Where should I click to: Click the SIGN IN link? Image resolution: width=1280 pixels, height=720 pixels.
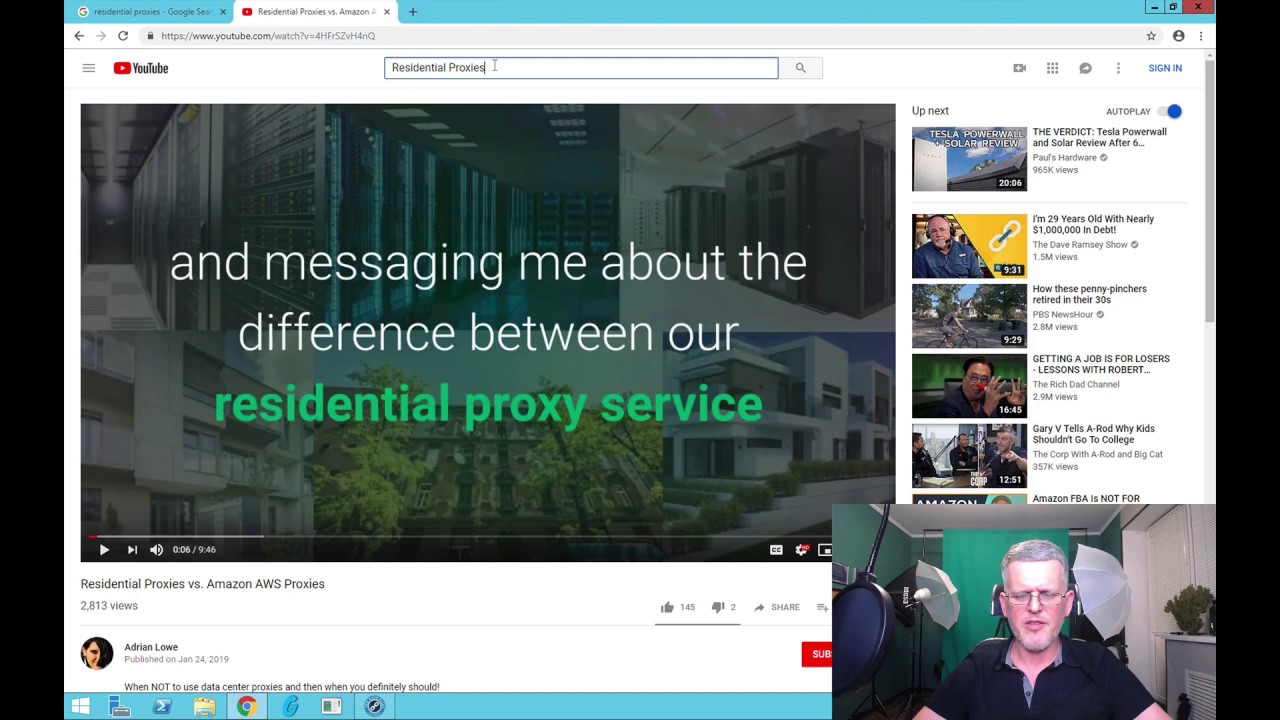[1165, 68]
